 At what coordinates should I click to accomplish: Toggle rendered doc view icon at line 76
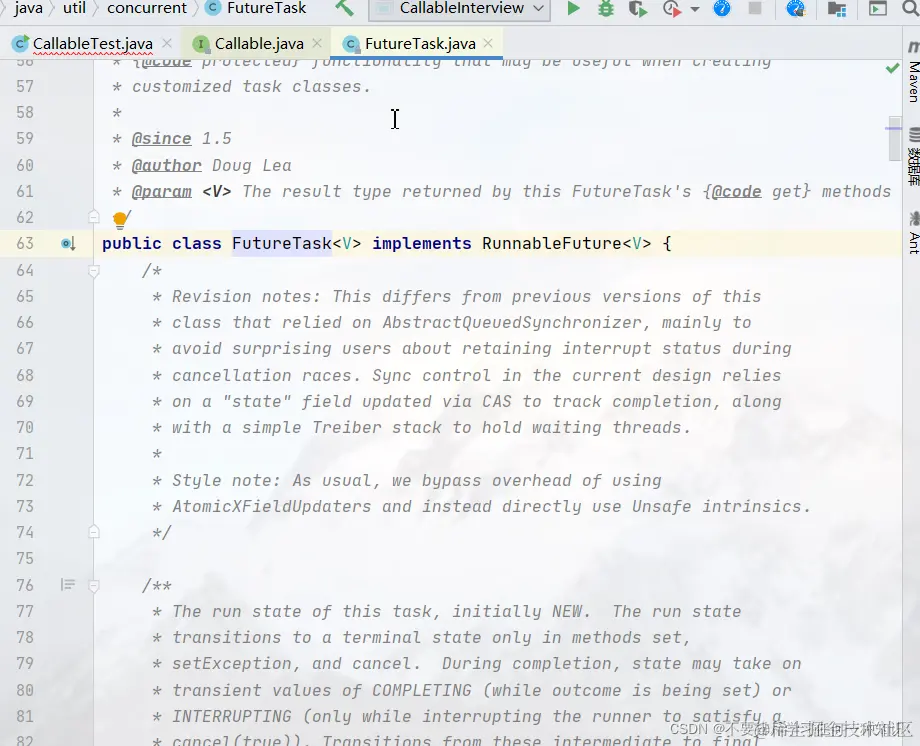67,585
